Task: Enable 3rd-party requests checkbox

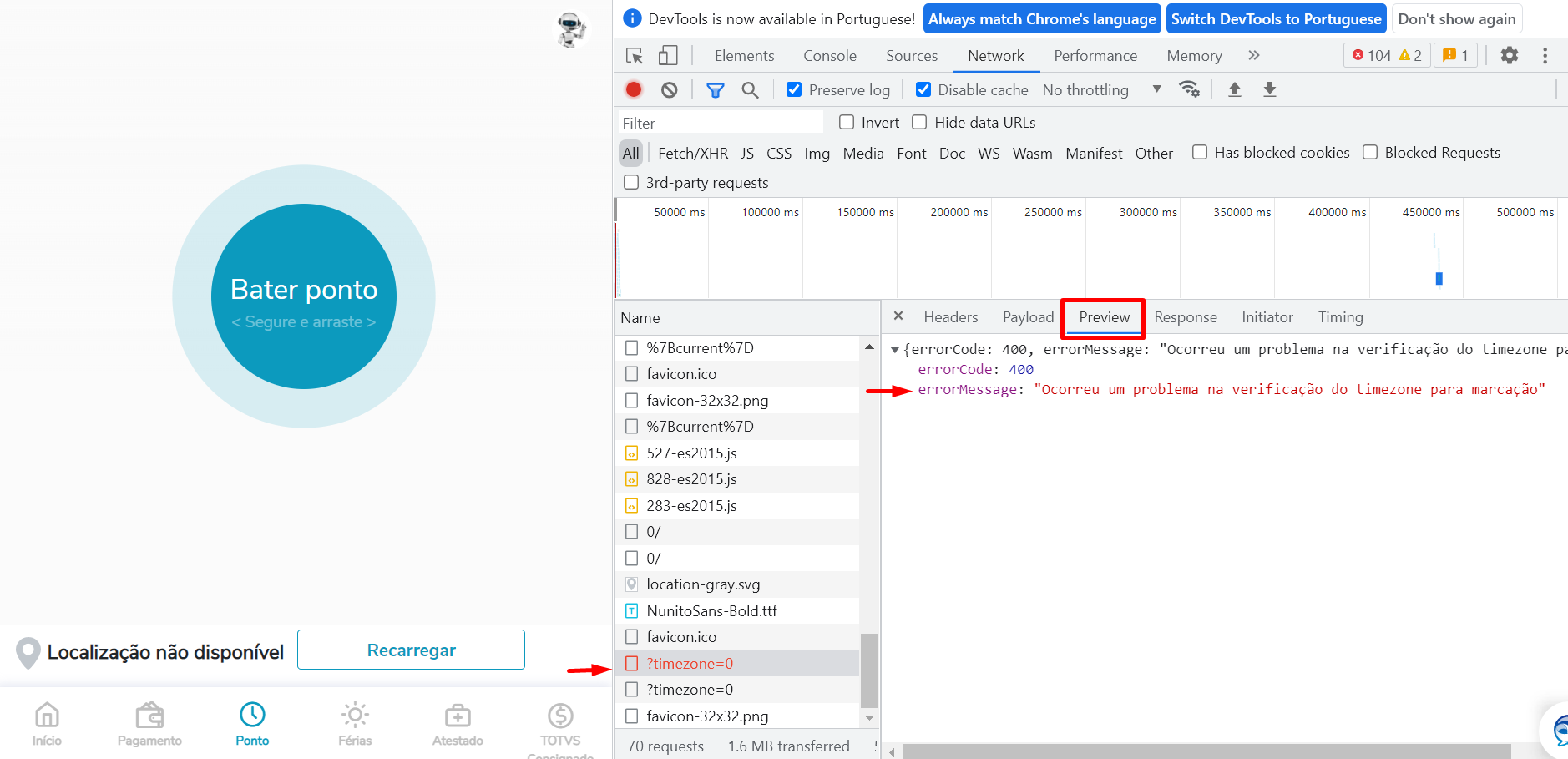Action: tap(631, 182)
